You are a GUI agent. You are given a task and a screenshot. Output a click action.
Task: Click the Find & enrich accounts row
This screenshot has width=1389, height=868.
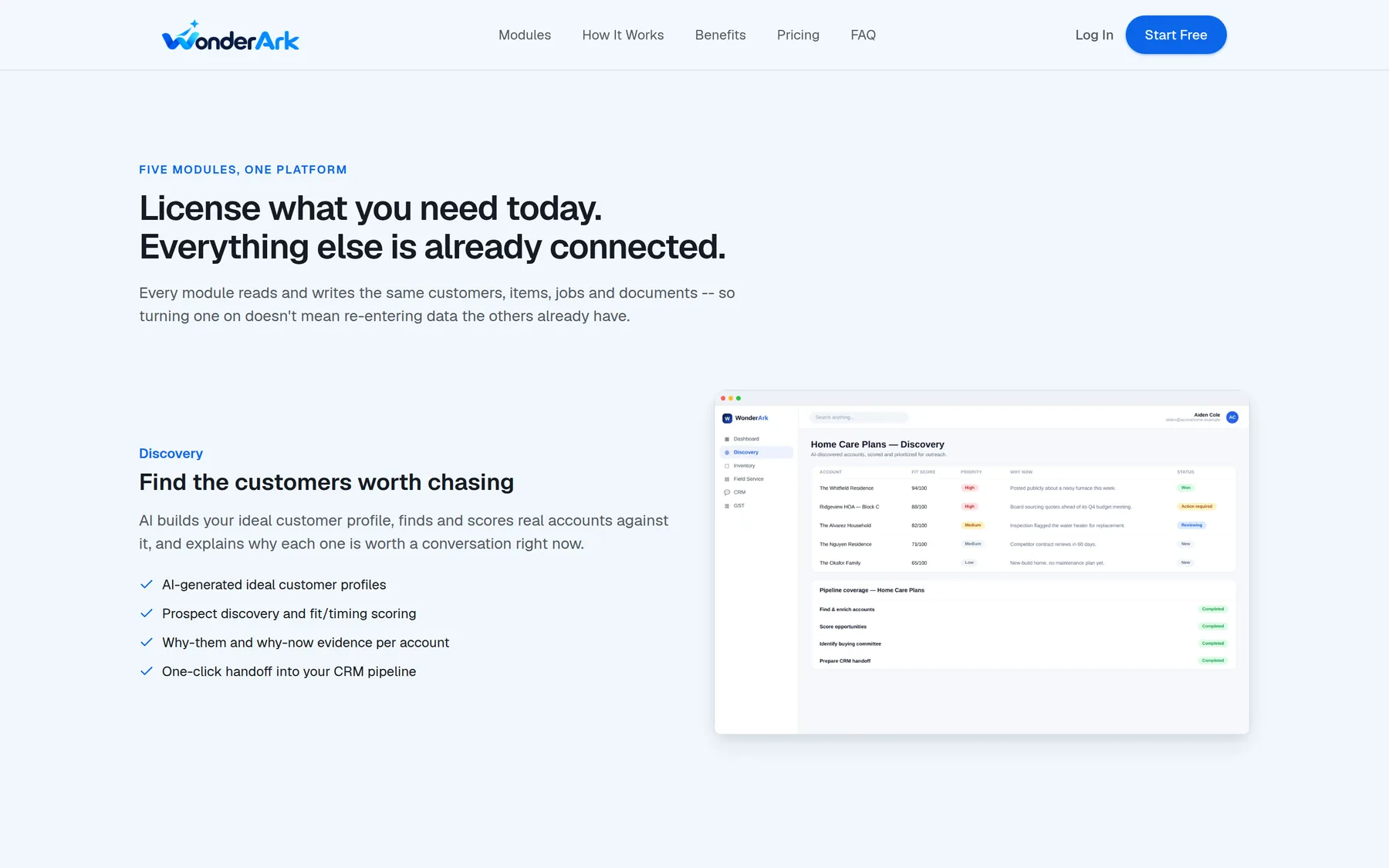click(x=1023, y=610)
